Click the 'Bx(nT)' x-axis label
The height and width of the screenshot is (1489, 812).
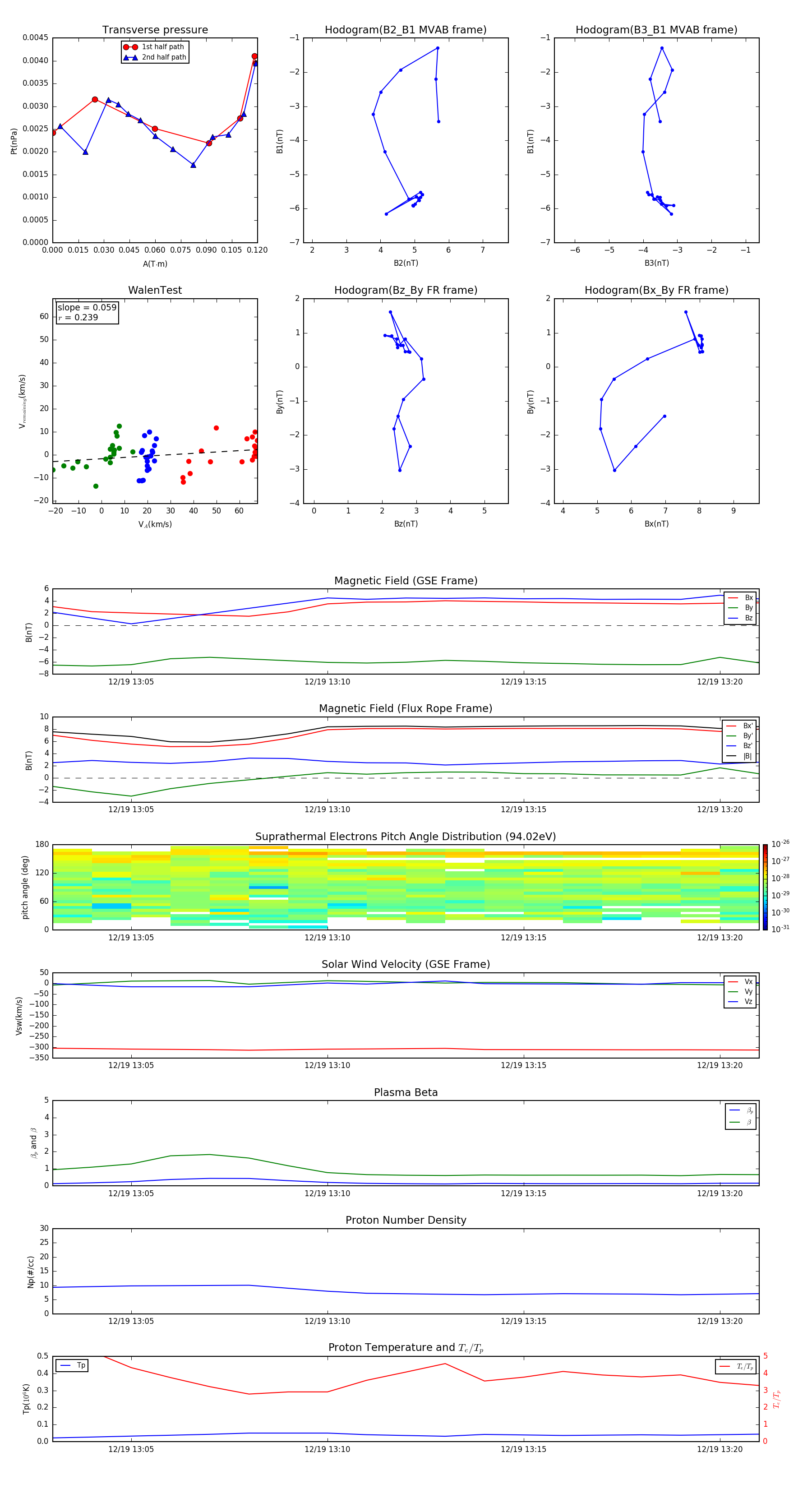pos(656,524)
